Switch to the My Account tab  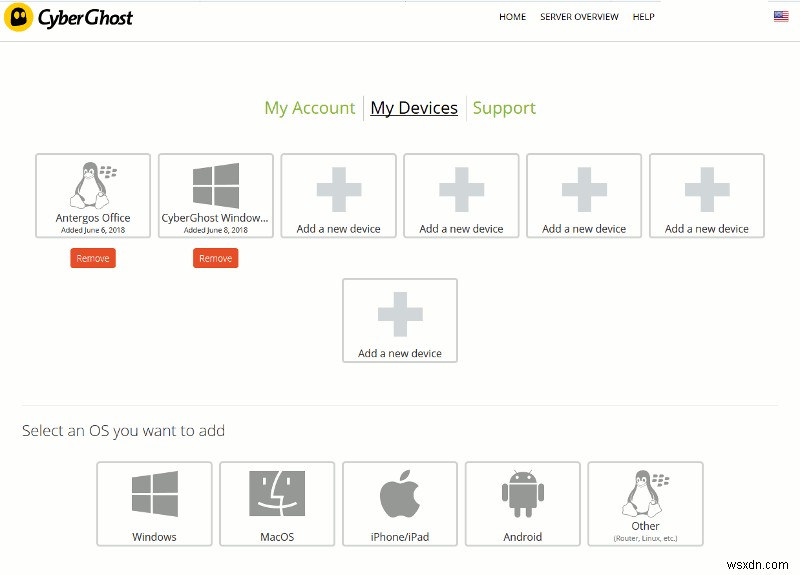310,108
